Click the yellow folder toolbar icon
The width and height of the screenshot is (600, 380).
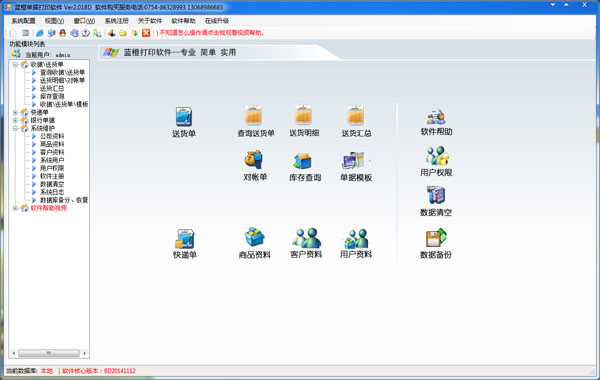tap(123, 33)
